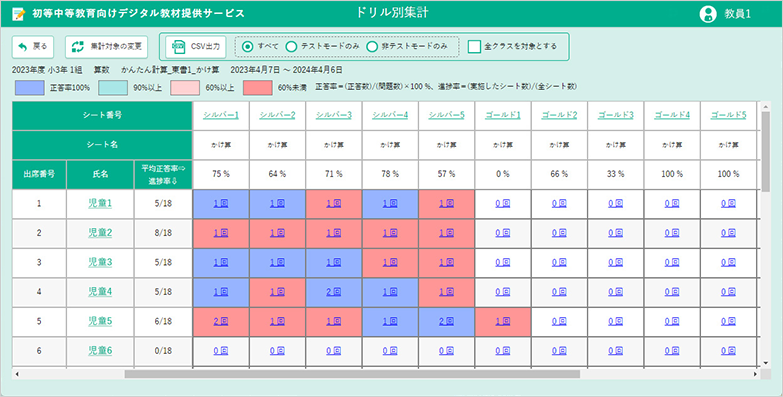Open the ゴールド4 sheet link
This screenshot has width=783, height=397.
tap(672, 115)
